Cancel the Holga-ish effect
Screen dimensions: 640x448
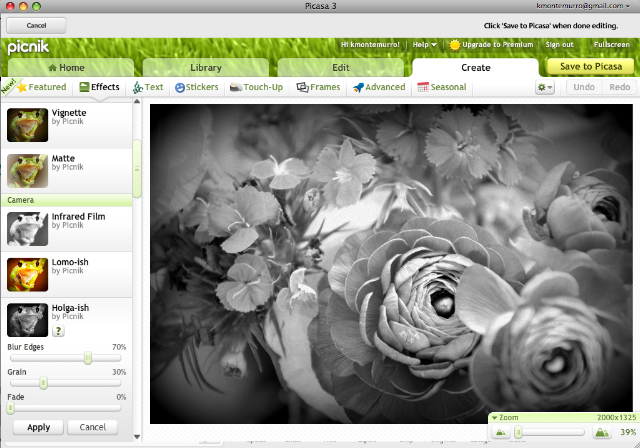(x=93, y=427)
